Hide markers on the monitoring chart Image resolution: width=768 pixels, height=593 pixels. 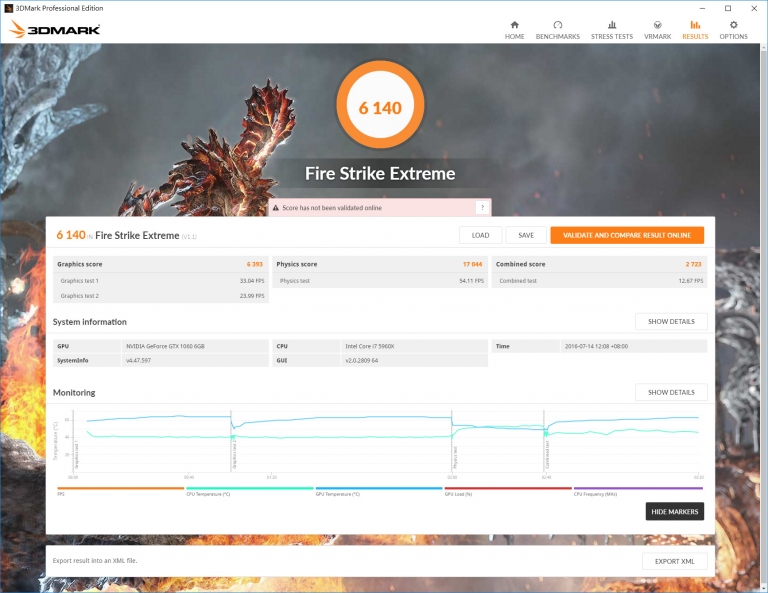click(674, 512)
